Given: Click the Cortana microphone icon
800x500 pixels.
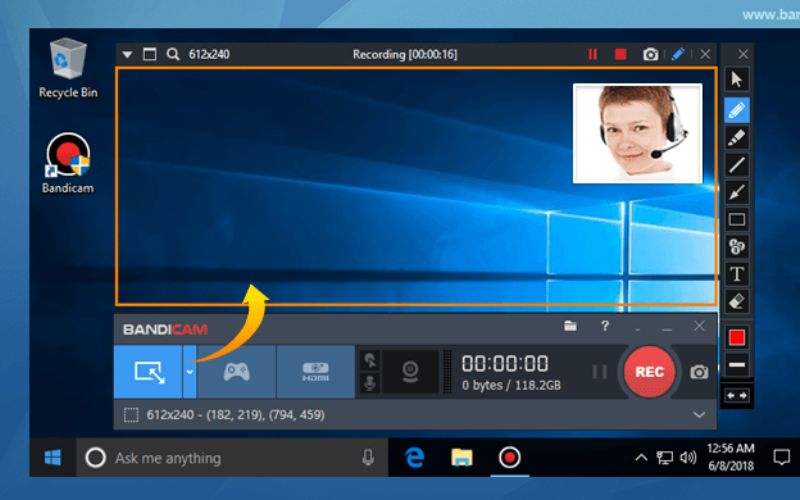Looking at the screenshot, I should (x=368, y=458).
